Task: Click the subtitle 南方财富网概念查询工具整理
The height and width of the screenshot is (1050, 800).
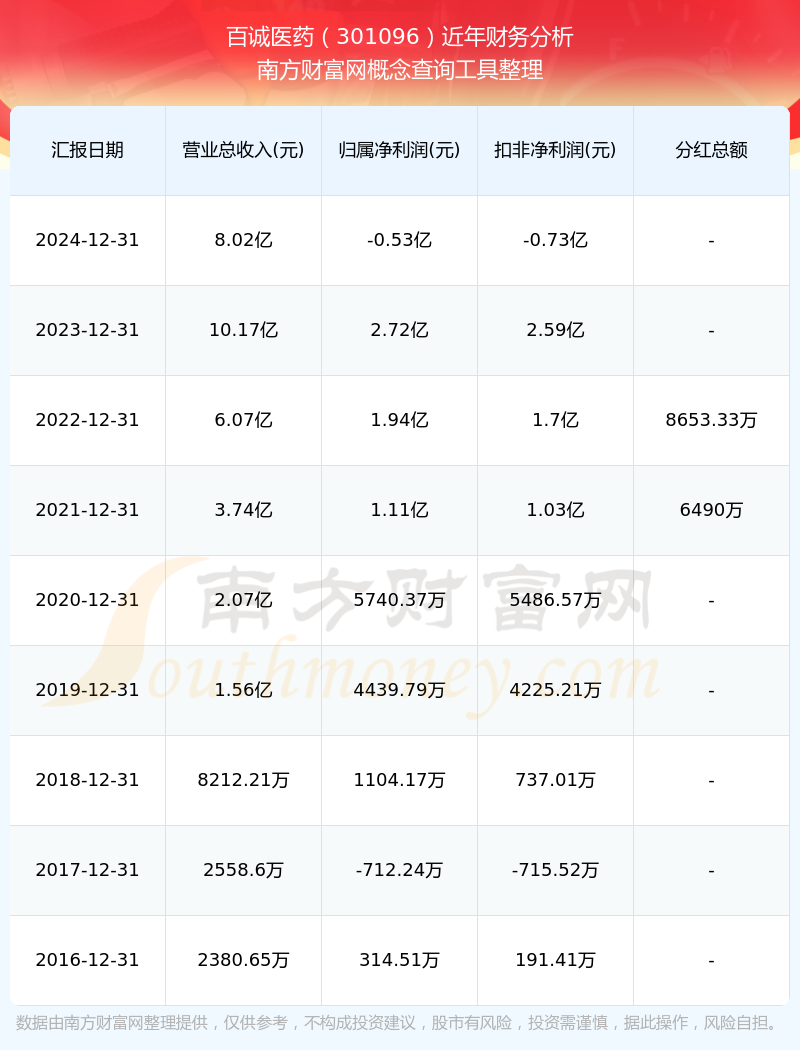Action: (400, 70)
